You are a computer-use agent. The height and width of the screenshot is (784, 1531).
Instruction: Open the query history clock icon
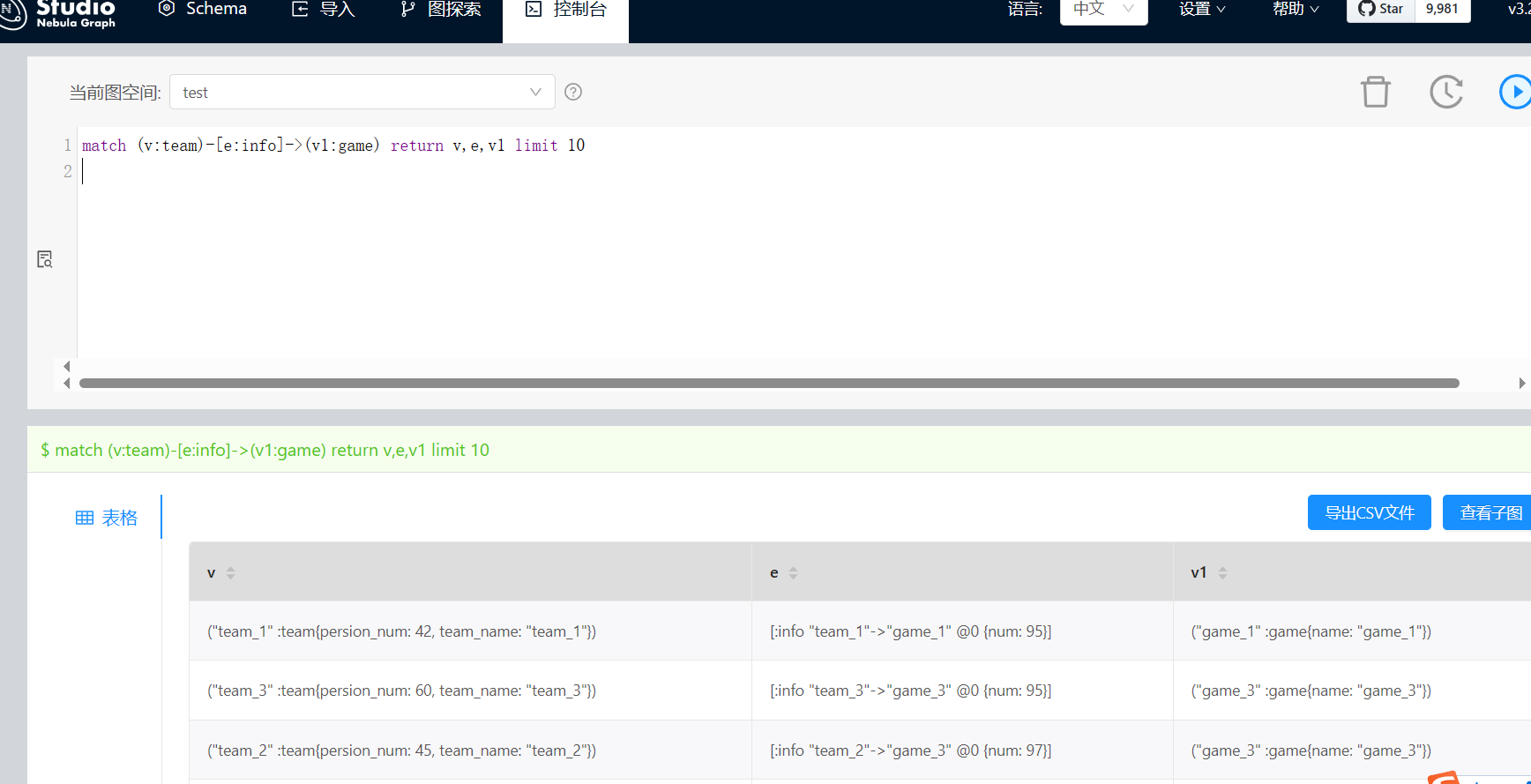coord(1446,92)
